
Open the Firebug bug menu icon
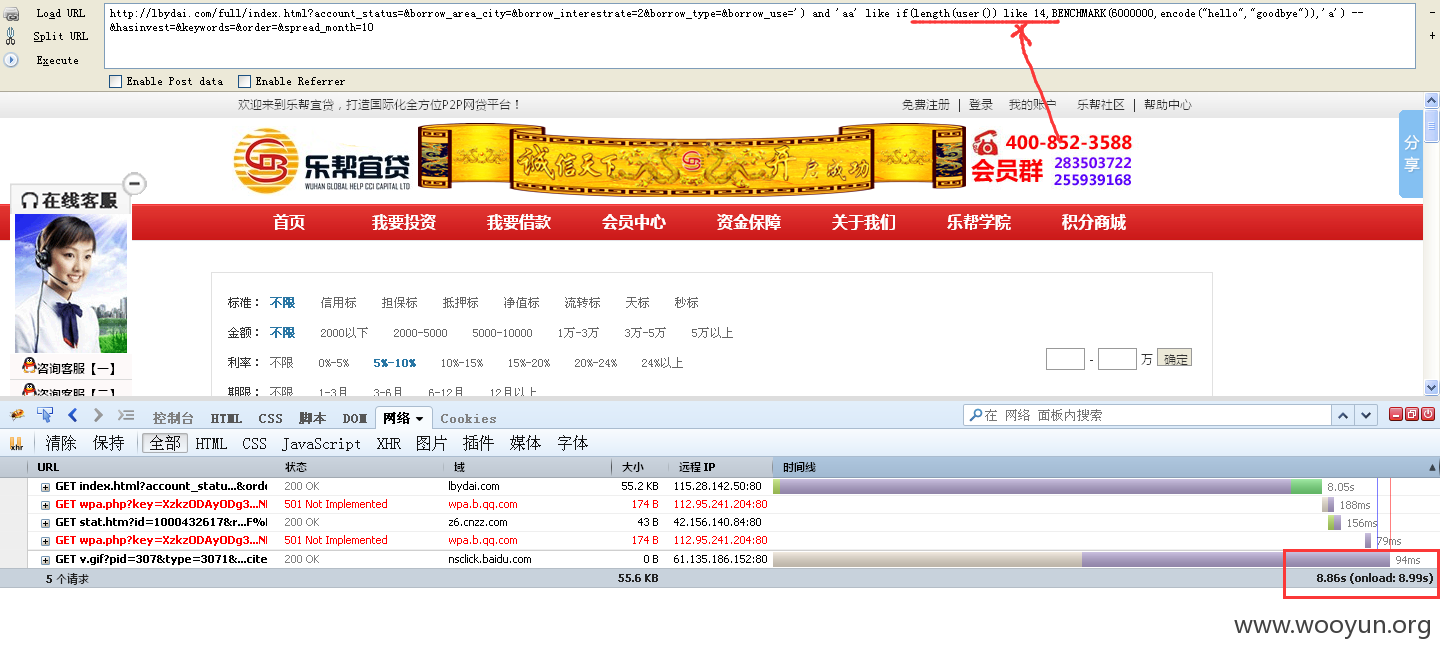click(x=17, y=415)
